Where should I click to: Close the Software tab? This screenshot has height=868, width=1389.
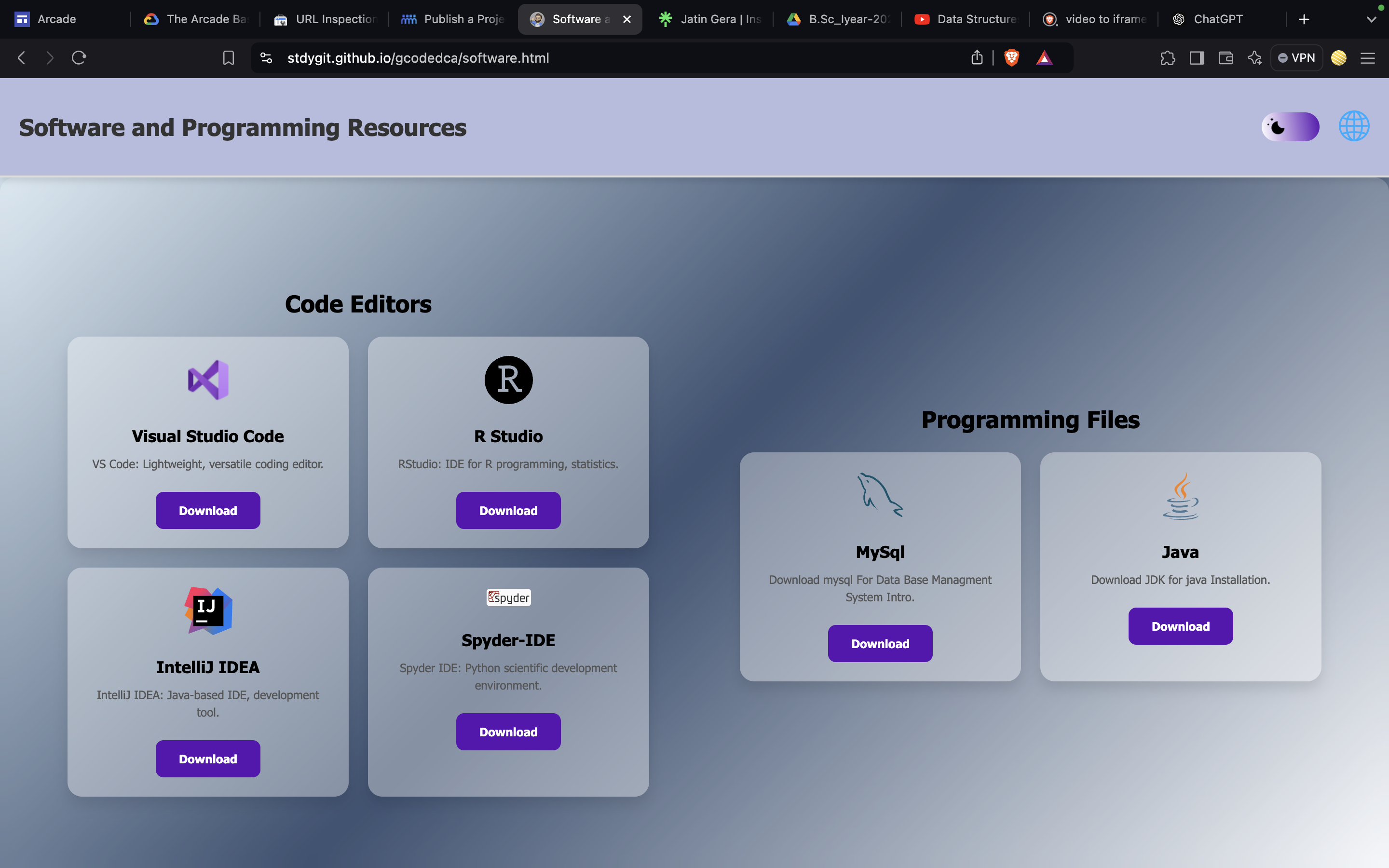627,19
